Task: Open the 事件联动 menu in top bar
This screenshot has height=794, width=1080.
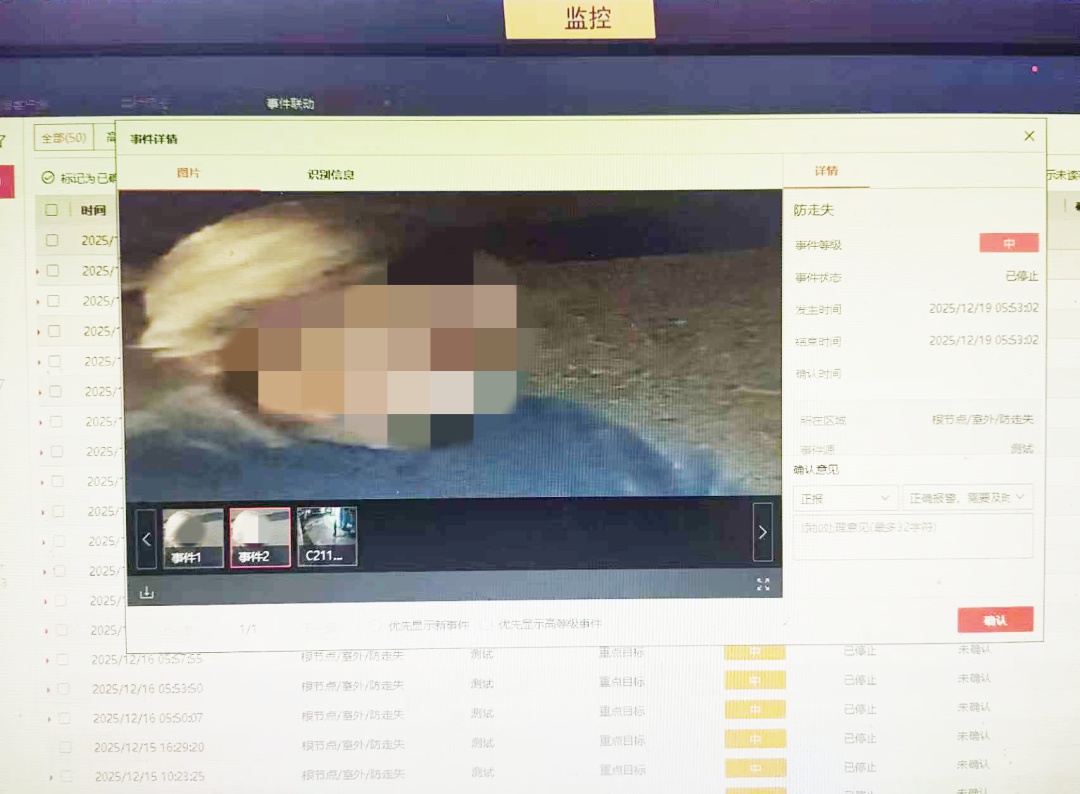Action: [290, 103]
